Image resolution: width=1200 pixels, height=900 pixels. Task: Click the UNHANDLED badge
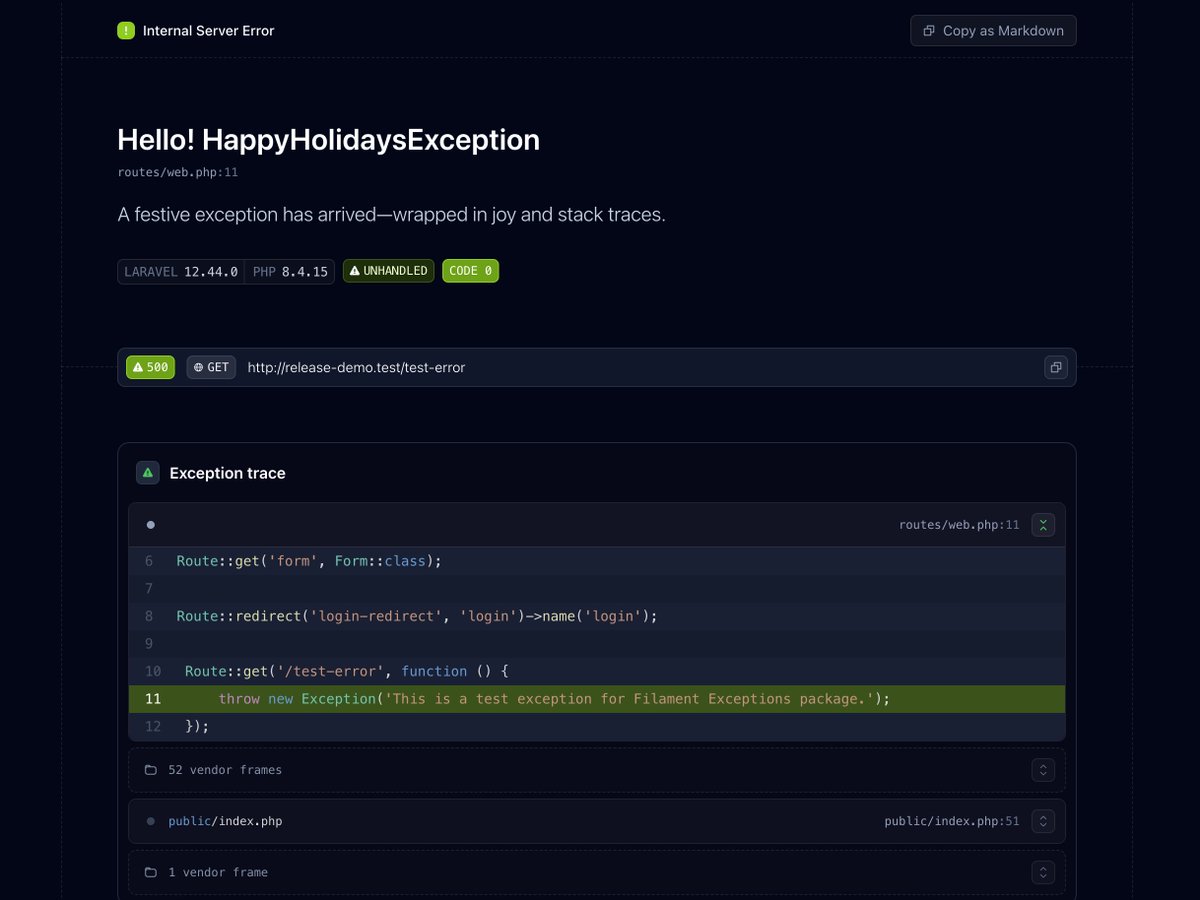[389, 271]
